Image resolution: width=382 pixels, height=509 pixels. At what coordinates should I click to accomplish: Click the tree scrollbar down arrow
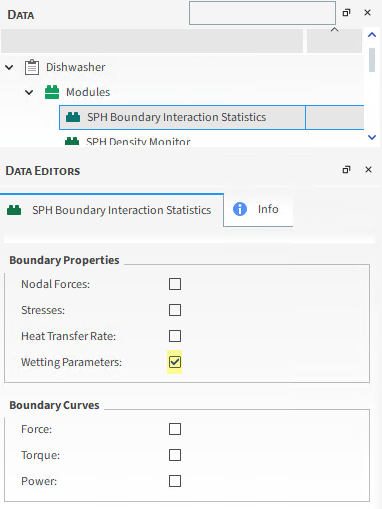coord(372,137)
